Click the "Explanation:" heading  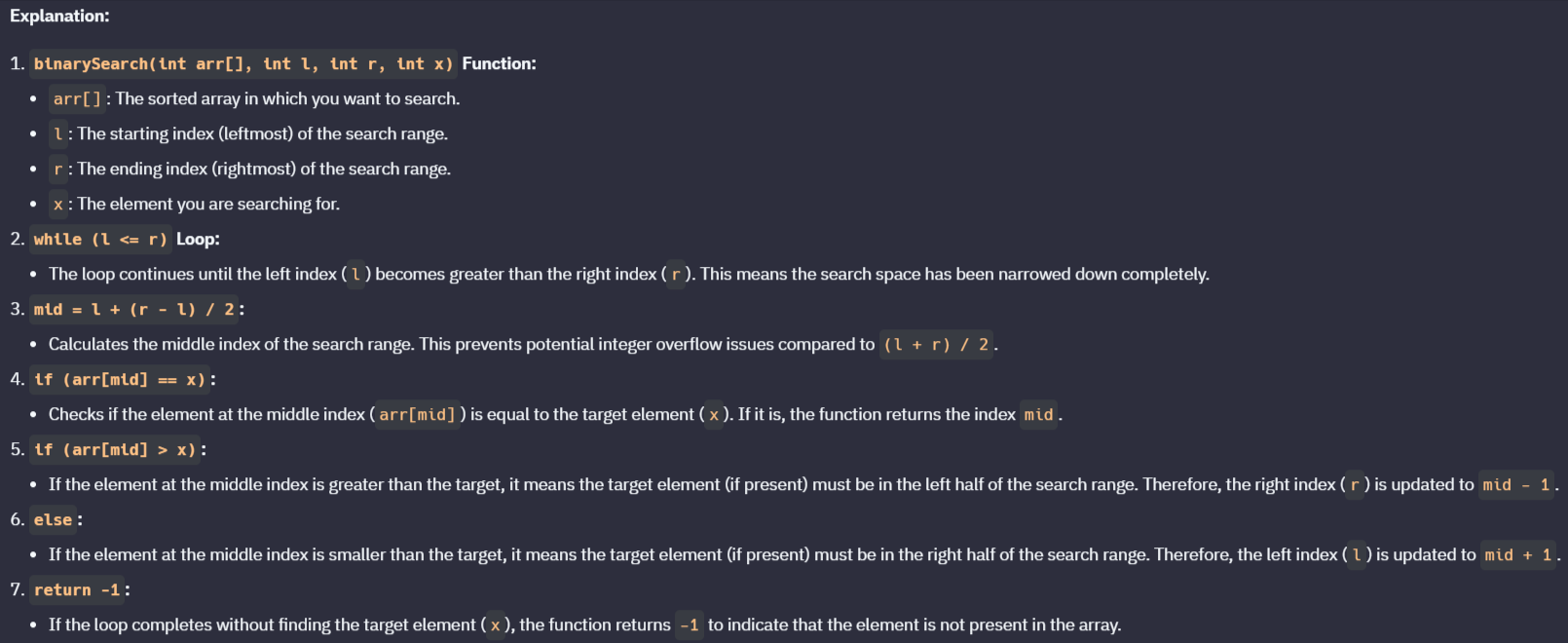pyautogui.click(x=59, y=17)
